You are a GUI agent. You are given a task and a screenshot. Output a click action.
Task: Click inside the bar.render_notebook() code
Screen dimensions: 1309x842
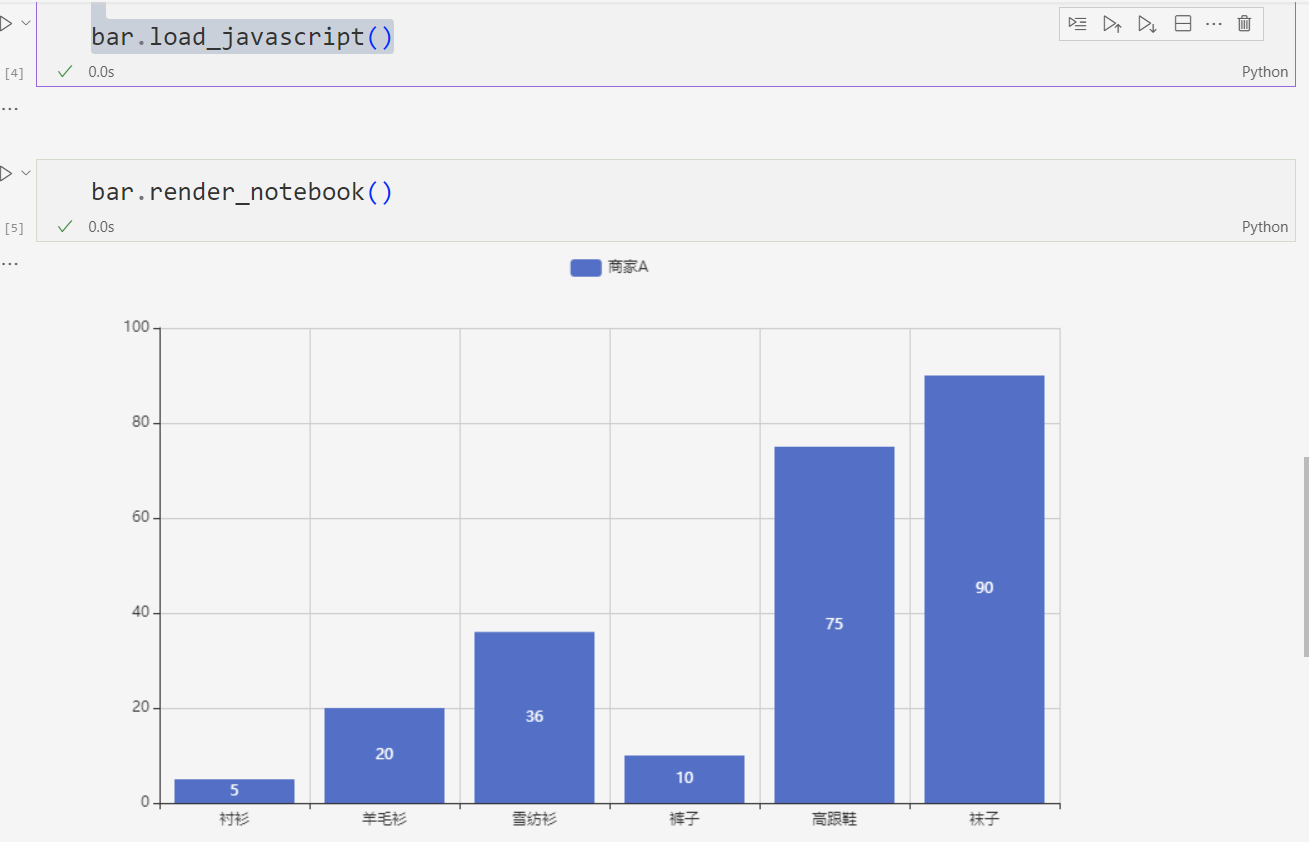point(242,191)
